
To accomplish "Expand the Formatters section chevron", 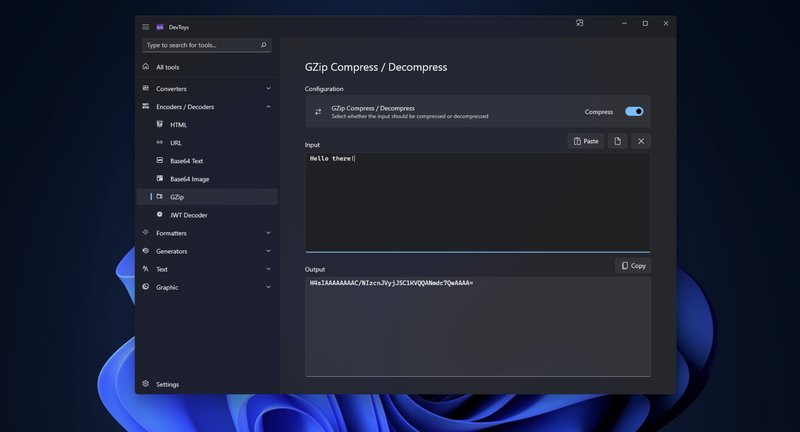I will (268, 233).
